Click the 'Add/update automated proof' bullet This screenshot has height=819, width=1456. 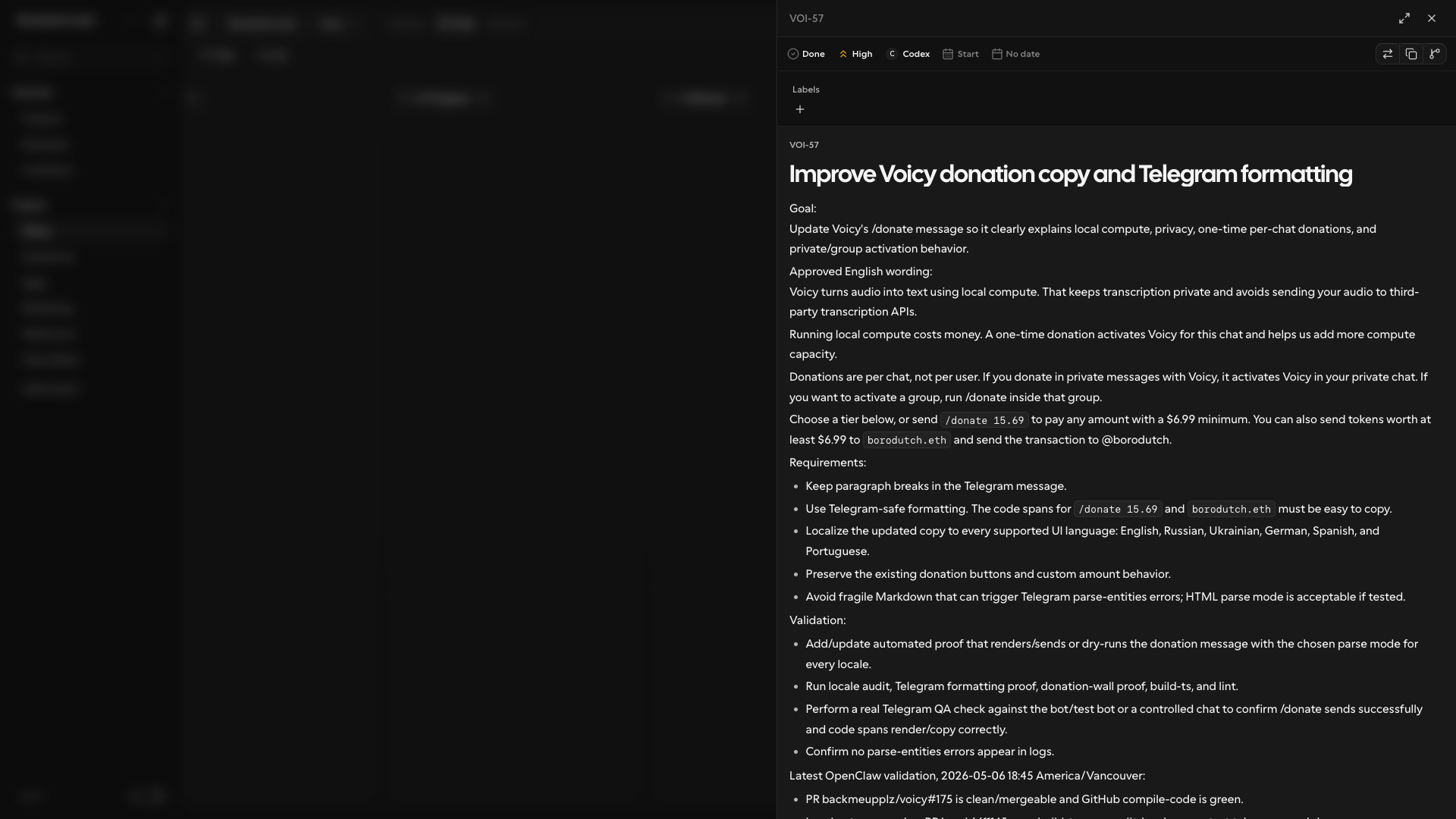click(1112, 654)
